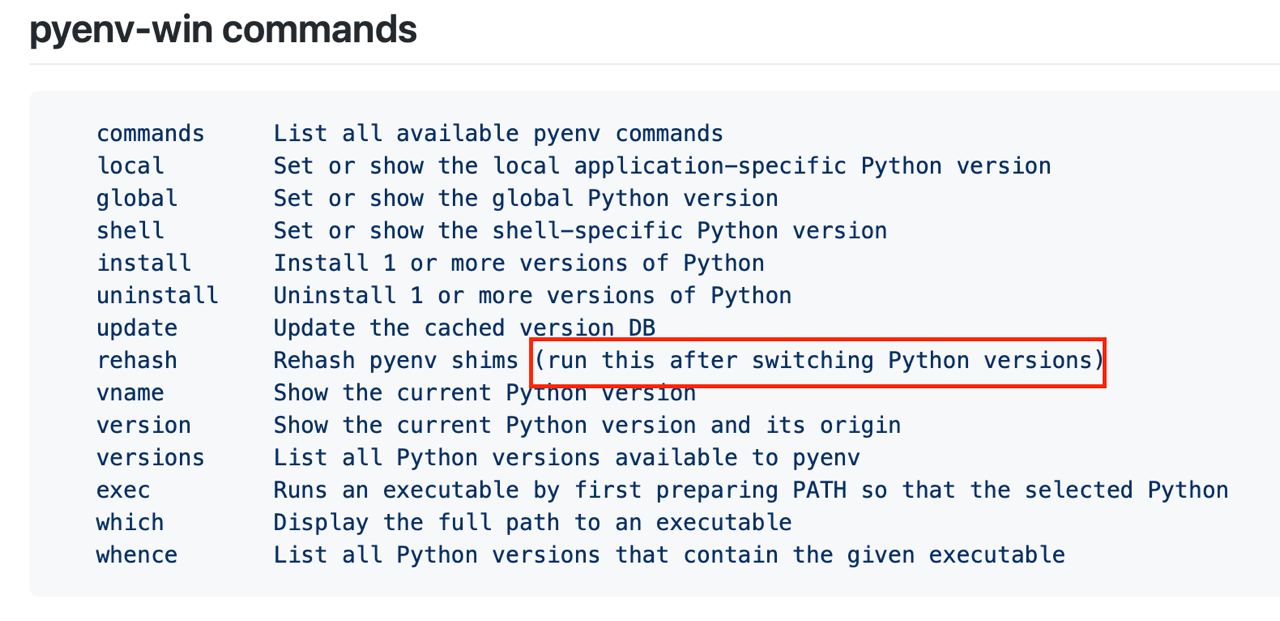Select the 'shell' command name
This screenshot has height=621, width=1280.
(x=130, y=231)
